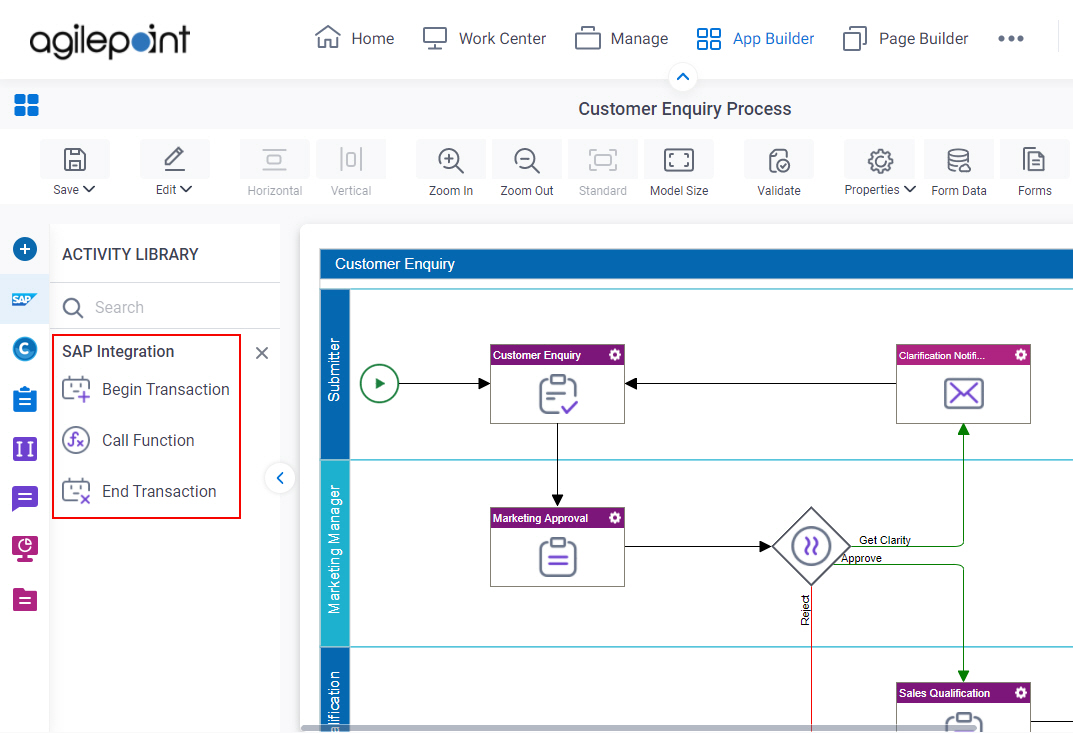This screenshot has height=733, width=1073.
Task: Click the SAP Integration group heading
Action: click(x=118, y=352)
